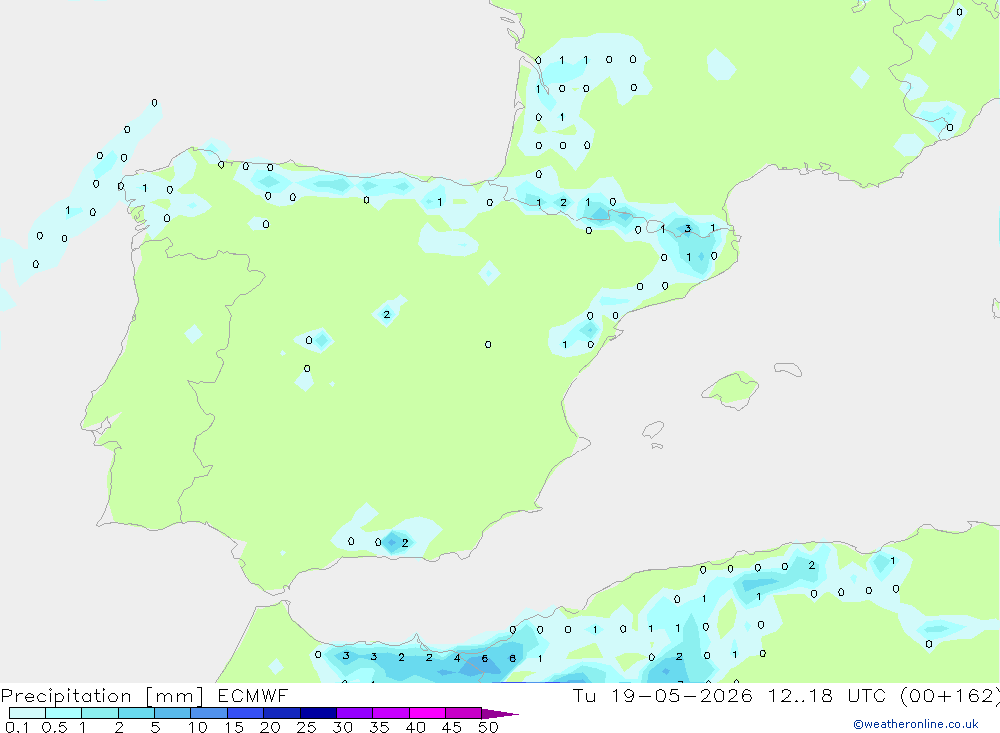This screenshot has width=1000, height=733.
Task: Open the weatheronline.co.uk copyright link
Action: [916, 724]
